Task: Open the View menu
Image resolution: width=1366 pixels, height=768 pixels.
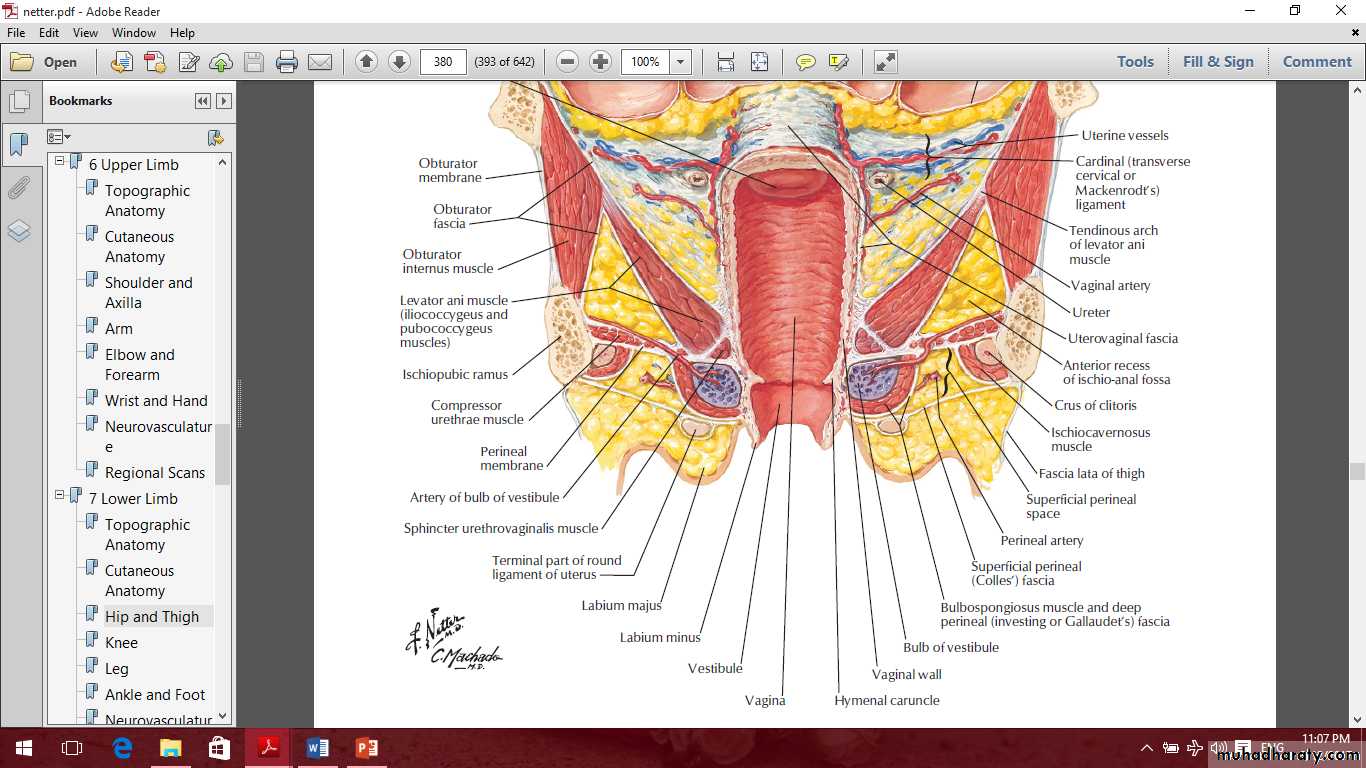Action: (x=85, y=33)
